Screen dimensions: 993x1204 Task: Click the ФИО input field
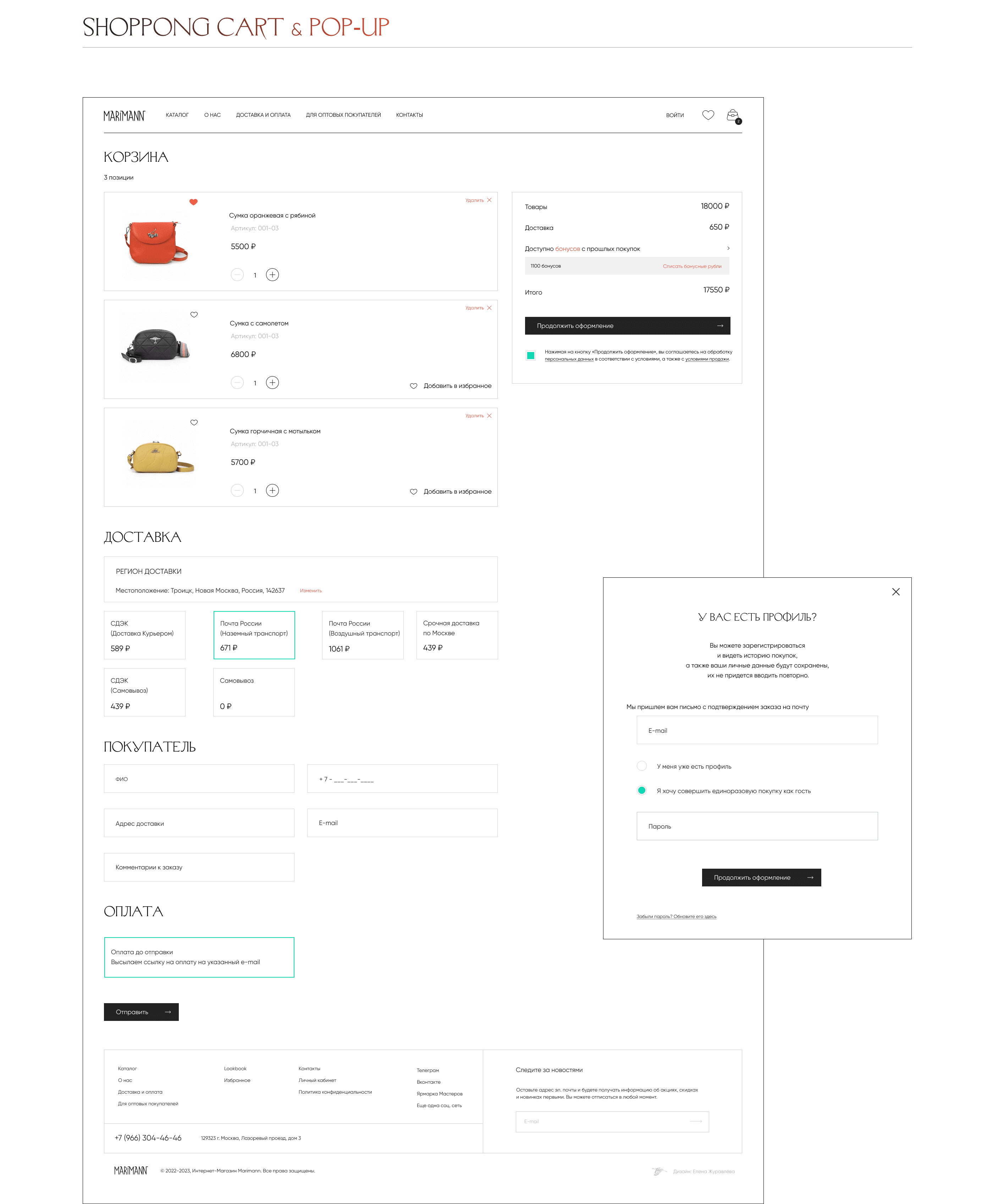pos(199,779)
